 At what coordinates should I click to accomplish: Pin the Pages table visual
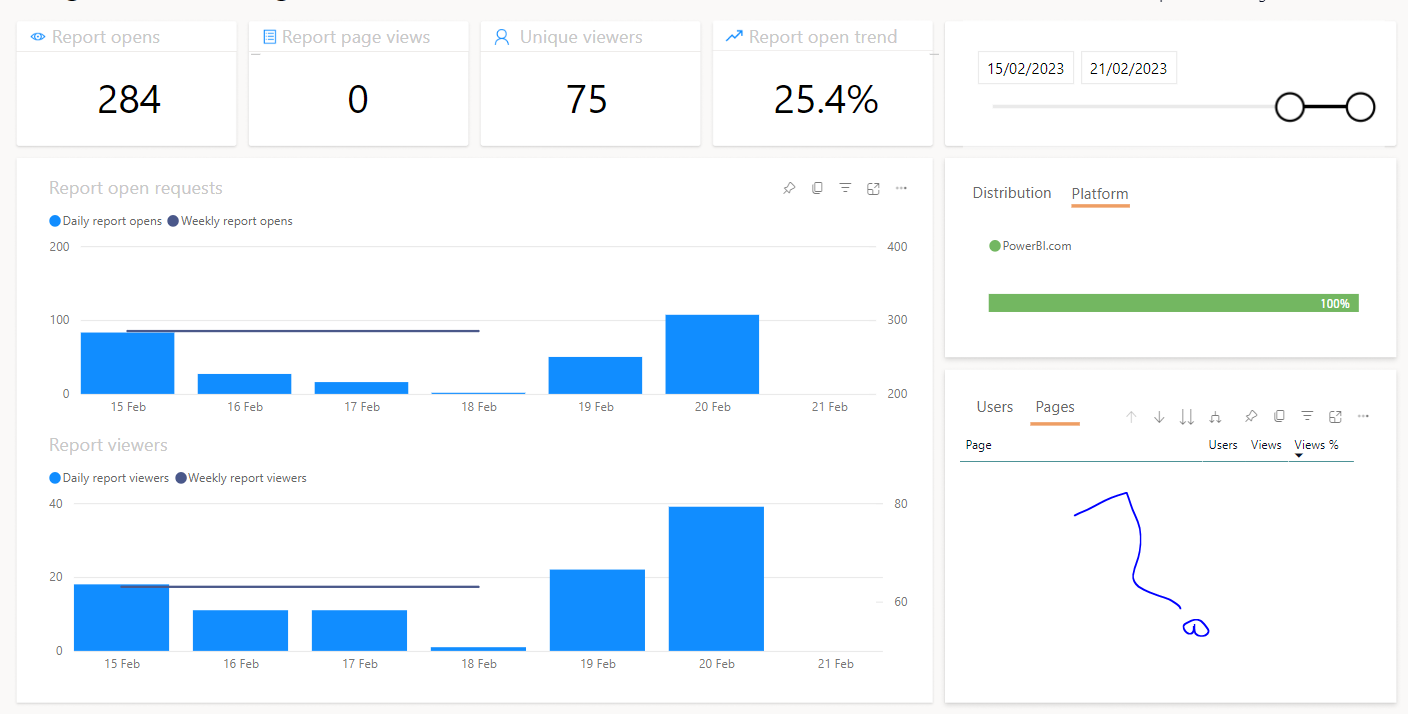(1251, 416)
